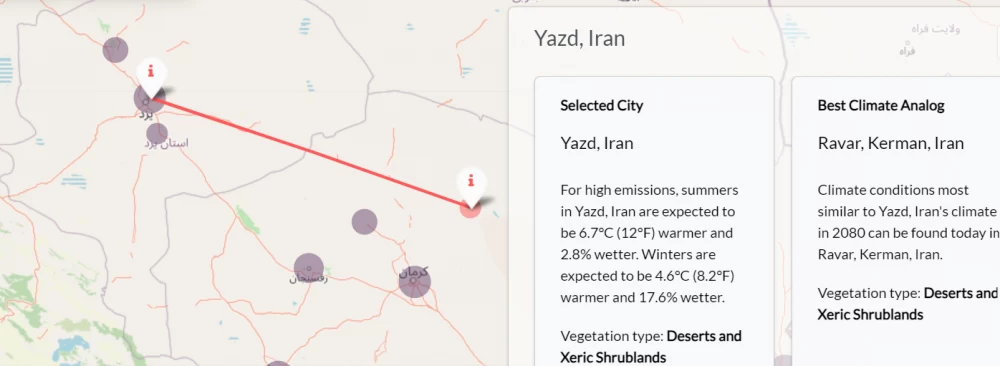This screenshot has height=366, width=1000.
Task: Click the vegetation type text in the Best Climate Analog card
Action: tap(908, 304)
